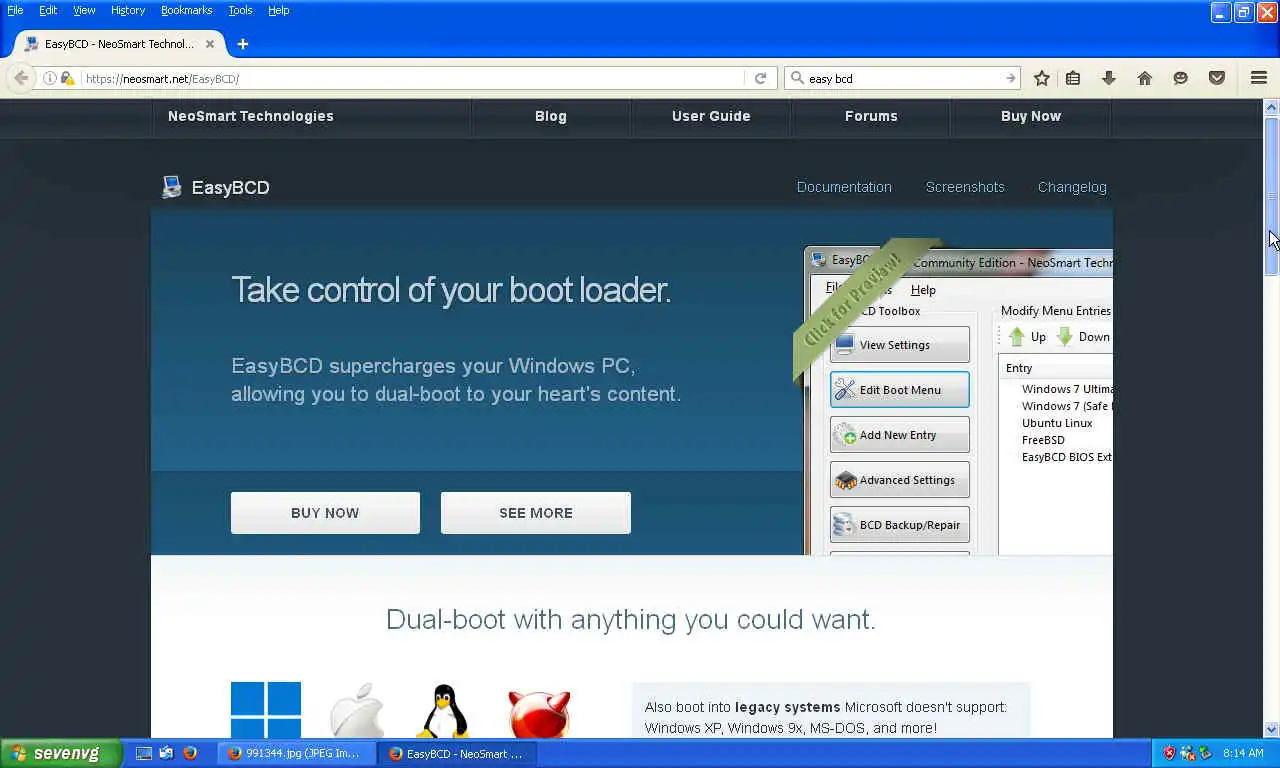Select the EasyBCD - NeoSmart browser tab
This screenshot has width=1280, height=768.
click(120, 44)
